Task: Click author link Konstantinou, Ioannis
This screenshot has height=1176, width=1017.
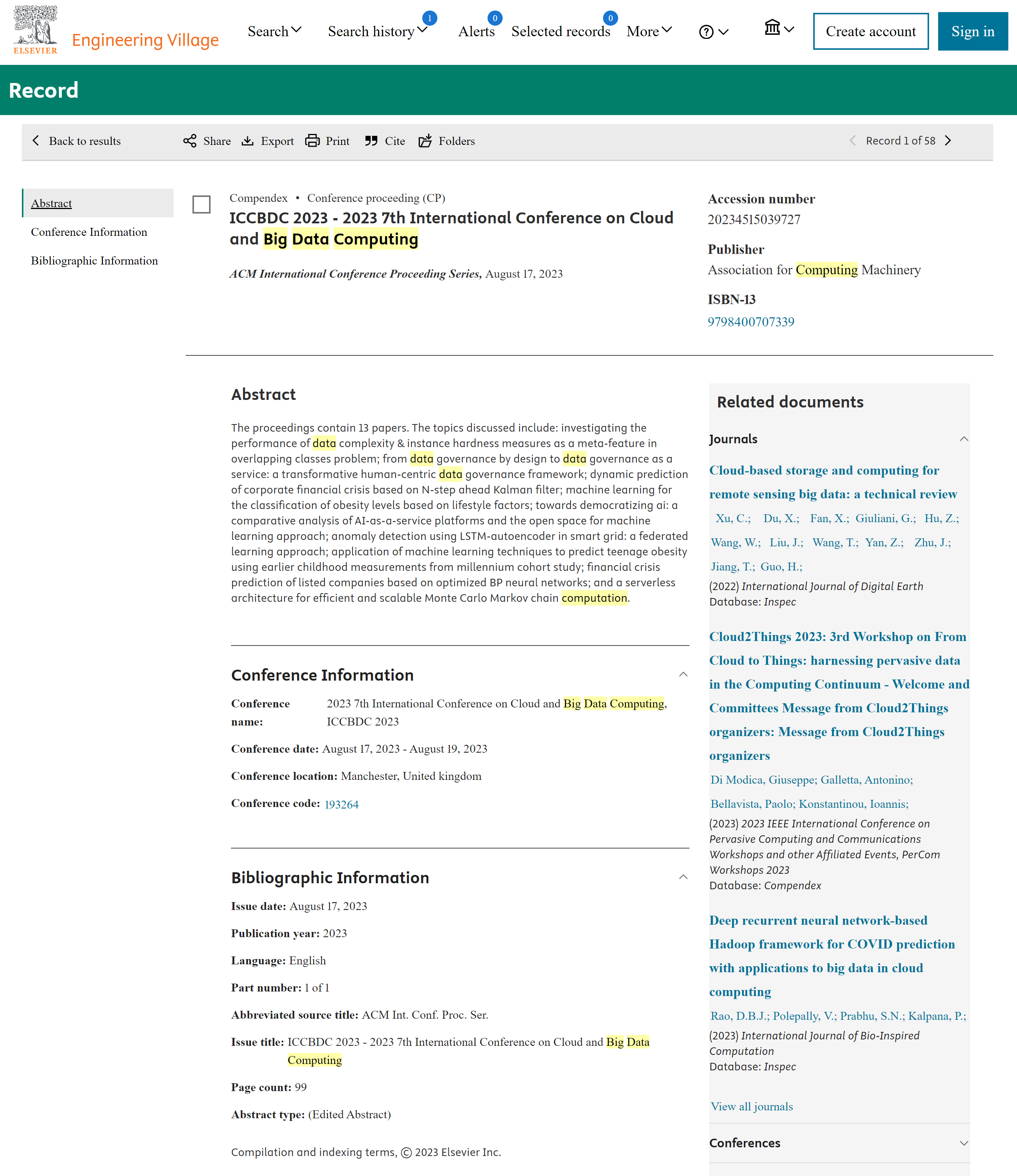Action: pos(854,804)
